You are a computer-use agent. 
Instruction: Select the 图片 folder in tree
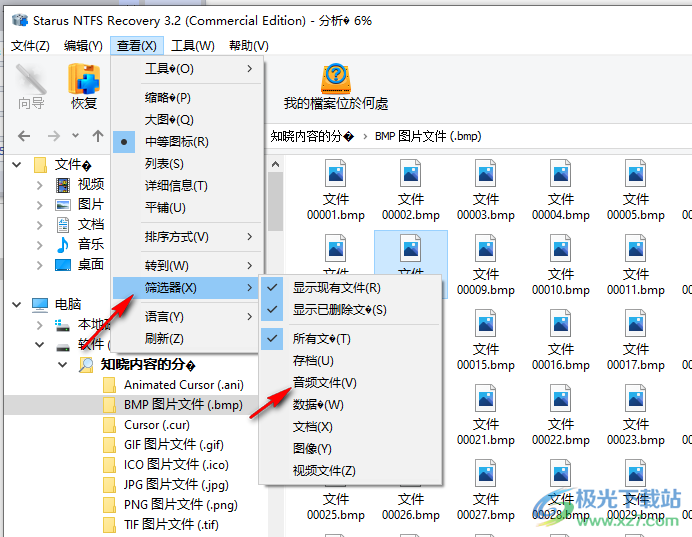click(80, 204)
